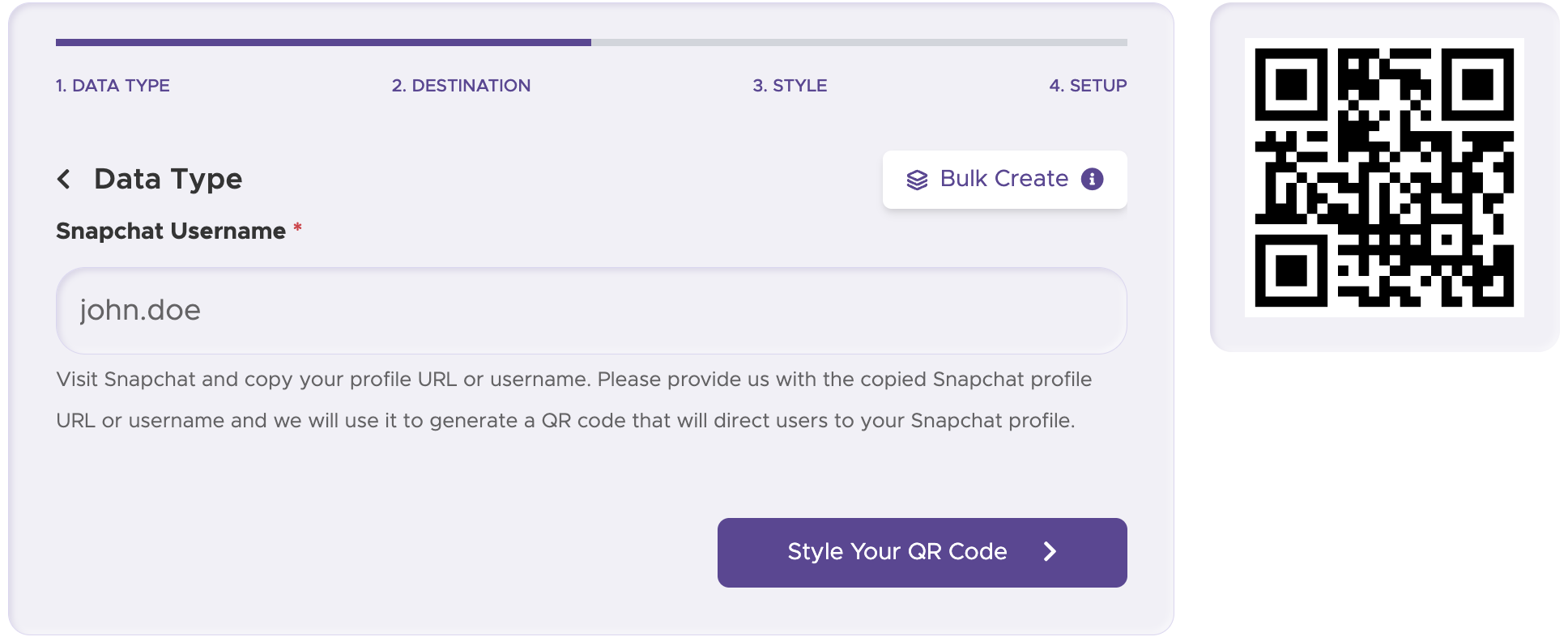Click the Data Type heading link
This screenshot has width=1568, height=641.
168,179
